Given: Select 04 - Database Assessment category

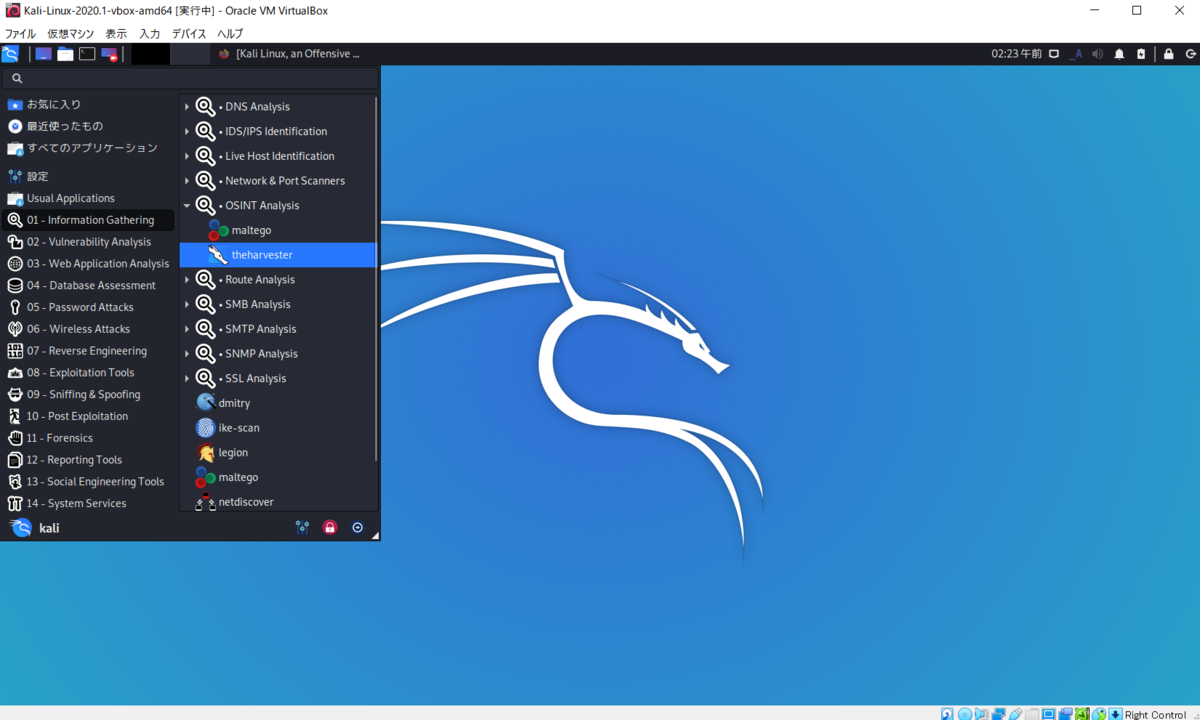Looking at the screenshot, I should pyautogui.click(x=89, y=285).
